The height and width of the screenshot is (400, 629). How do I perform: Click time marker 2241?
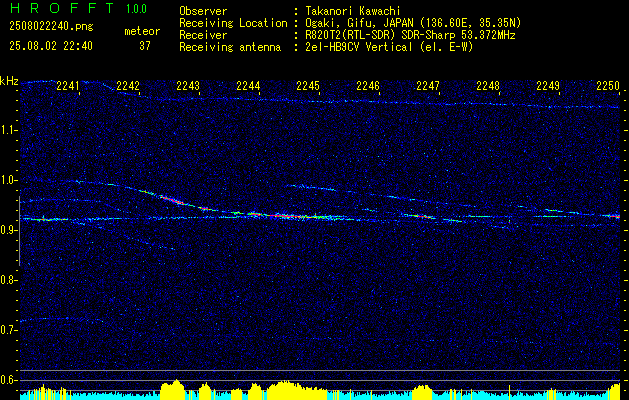coord(68,85)
